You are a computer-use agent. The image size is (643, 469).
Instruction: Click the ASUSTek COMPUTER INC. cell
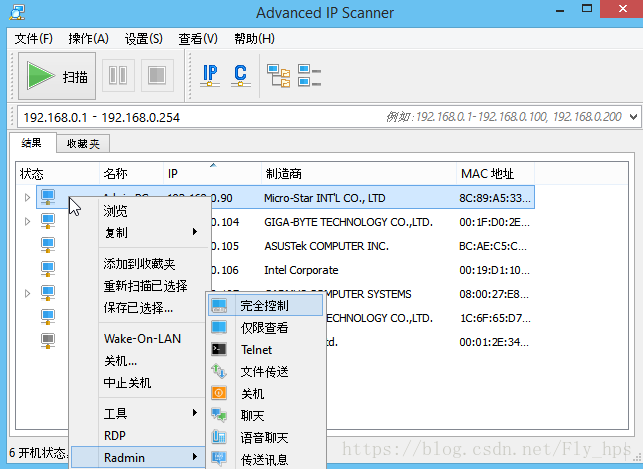(326, 246)
